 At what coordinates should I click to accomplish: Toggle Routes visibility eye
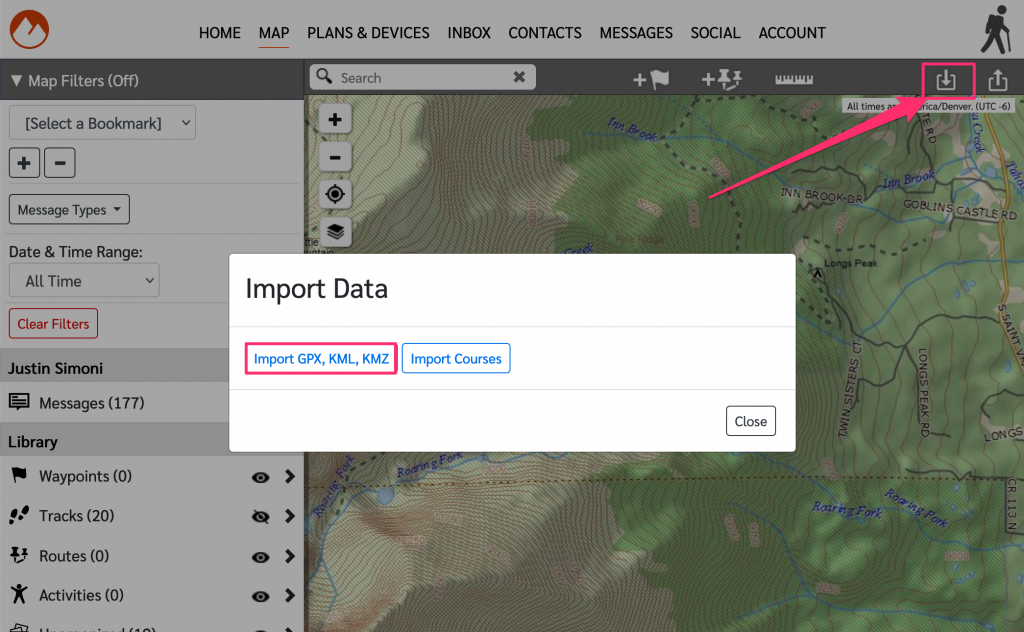tap(260, 557)
